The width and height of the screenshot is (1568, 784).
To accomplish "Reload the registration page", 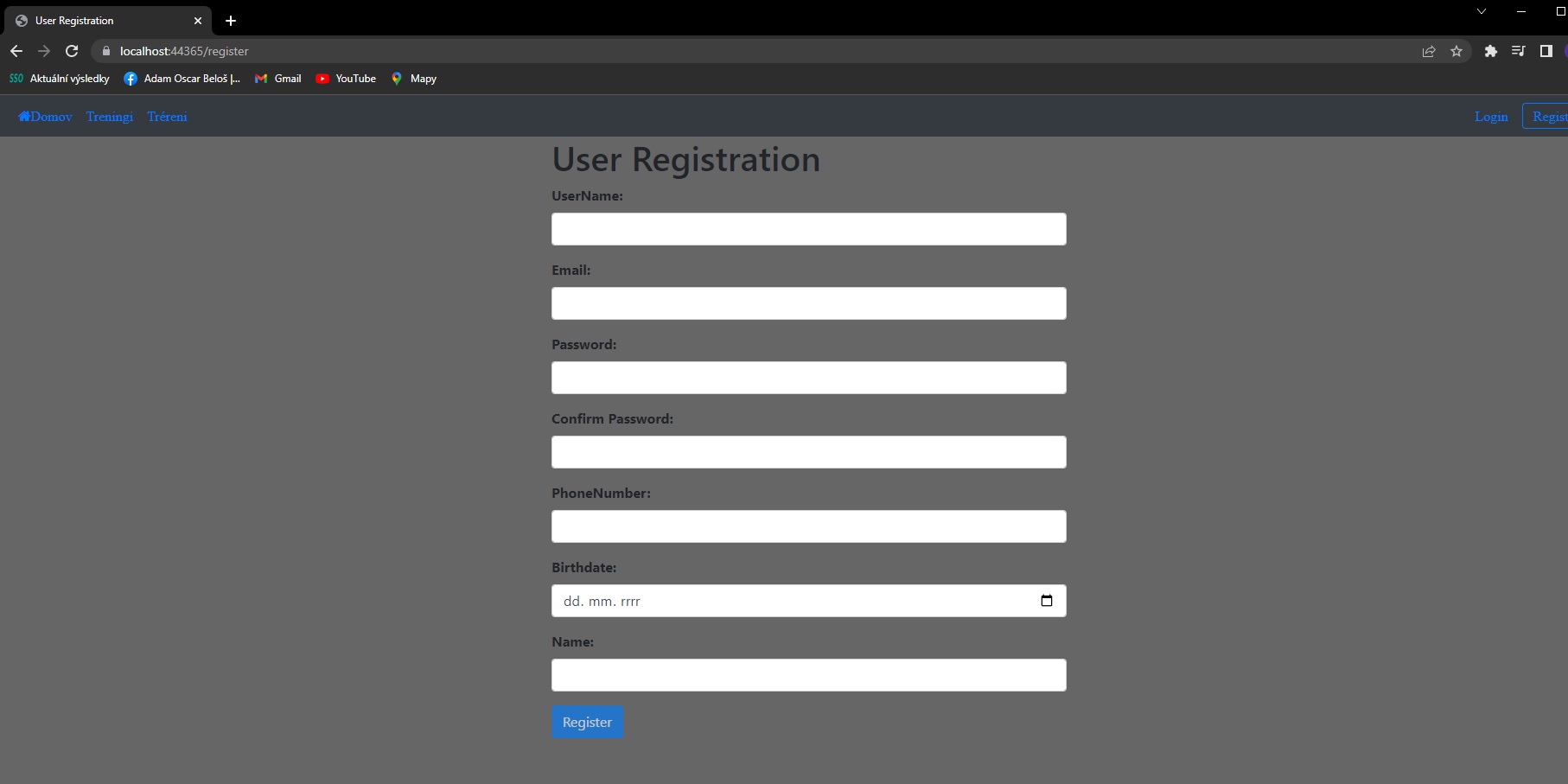I will pyautogui.click(x=72, y=51).
